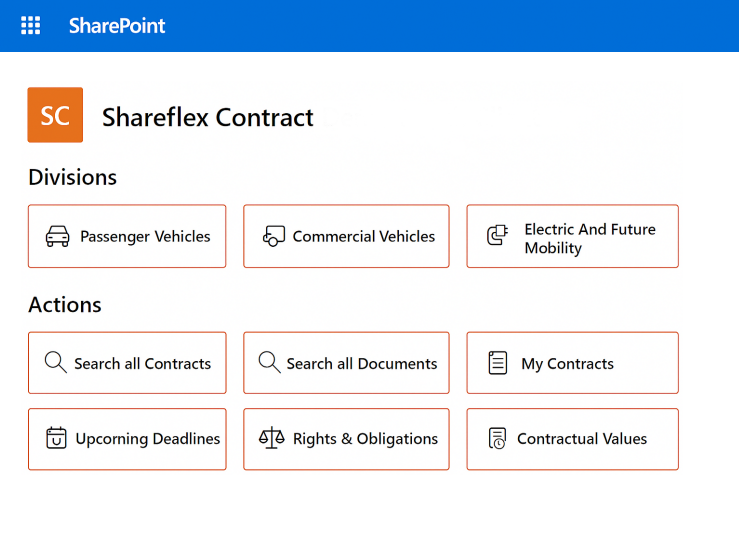Open the Search all Documents action
The width and height of the screenshot is (740, 540).
[x=346, y=363]
